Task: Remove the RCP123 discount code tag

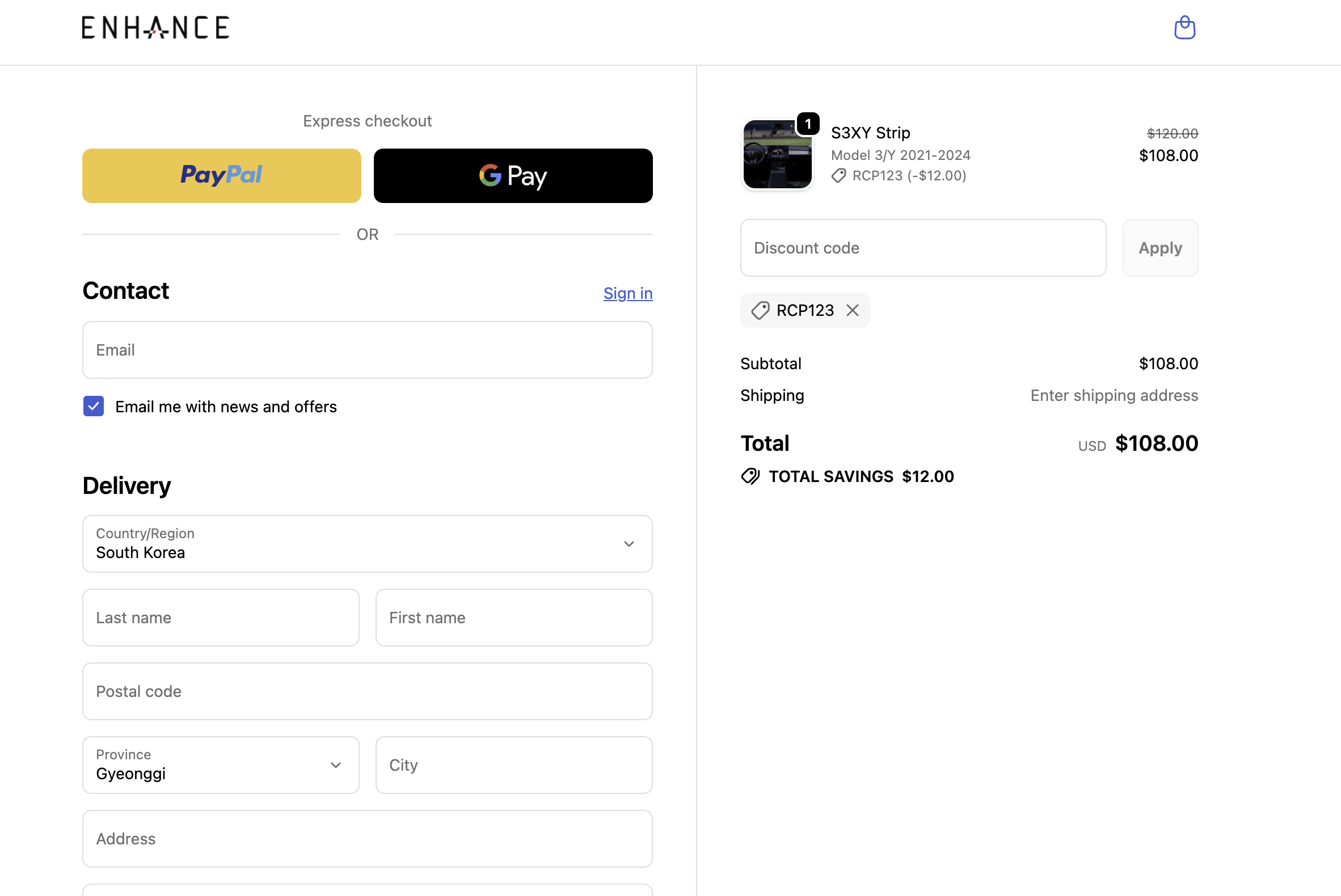Action: [x=852, y=310]
